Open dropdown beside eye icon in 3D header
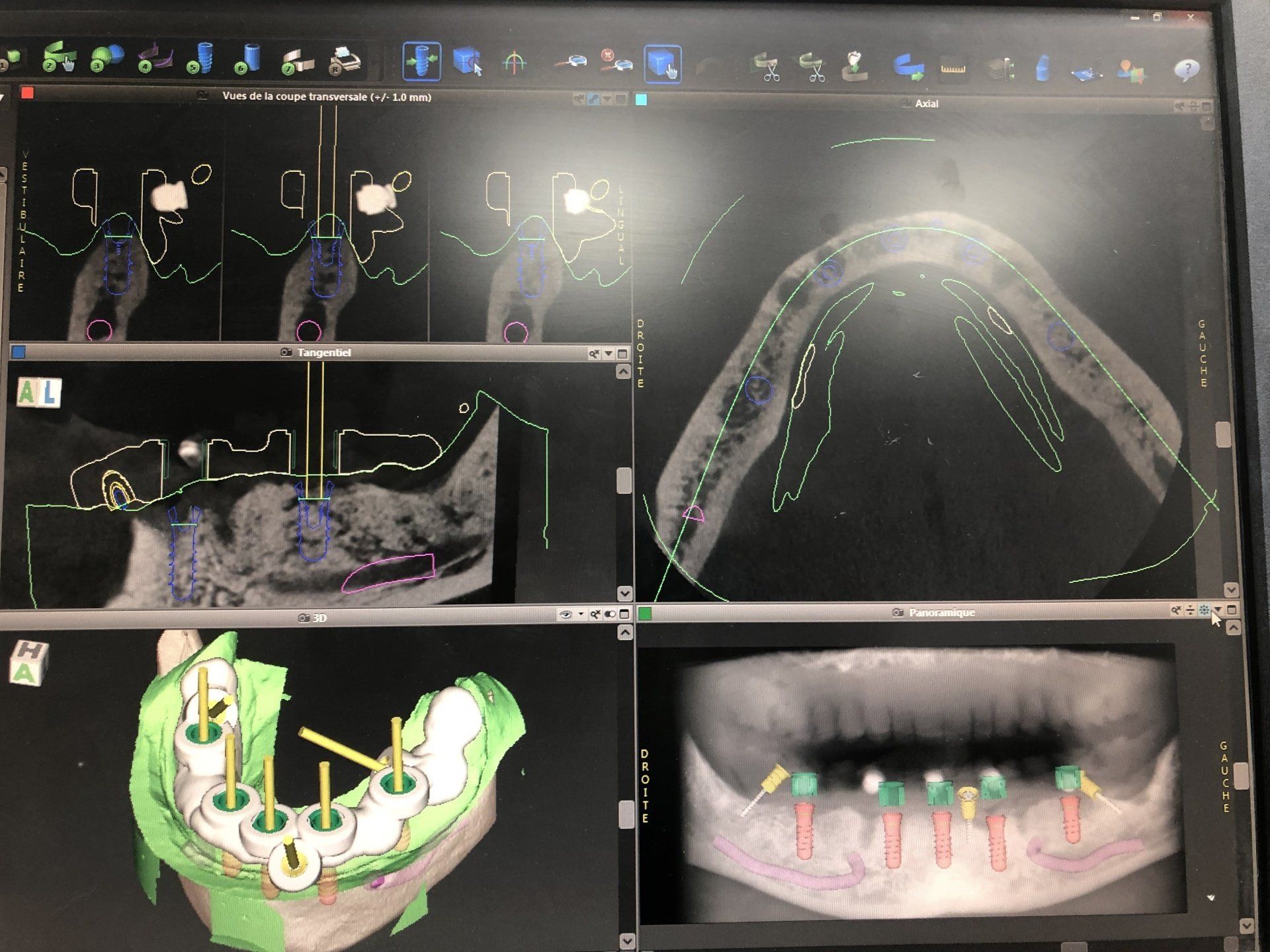Viewport: 1270px width, 952px height. coord(580,615)
